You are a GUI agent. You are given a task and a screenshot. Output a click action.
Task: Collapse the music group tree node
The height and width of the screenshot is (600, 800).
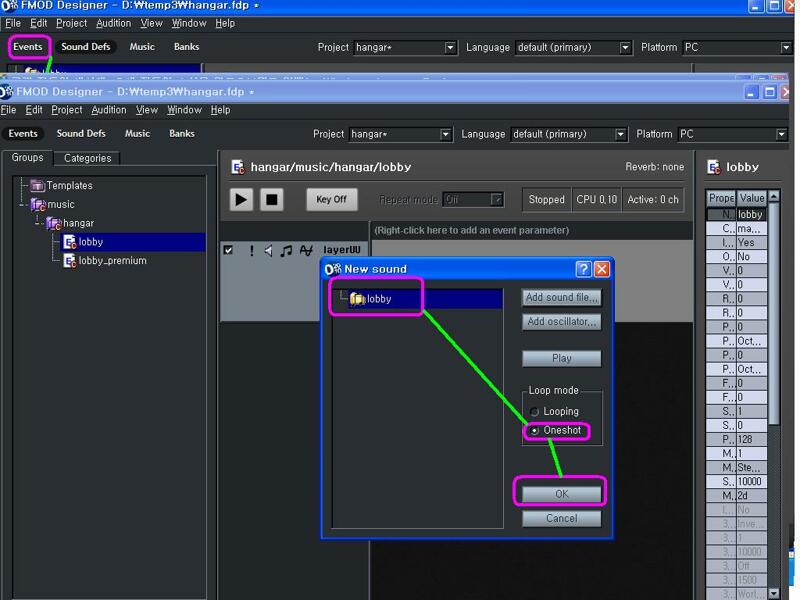pyautogui.click(x=22, y=205)
